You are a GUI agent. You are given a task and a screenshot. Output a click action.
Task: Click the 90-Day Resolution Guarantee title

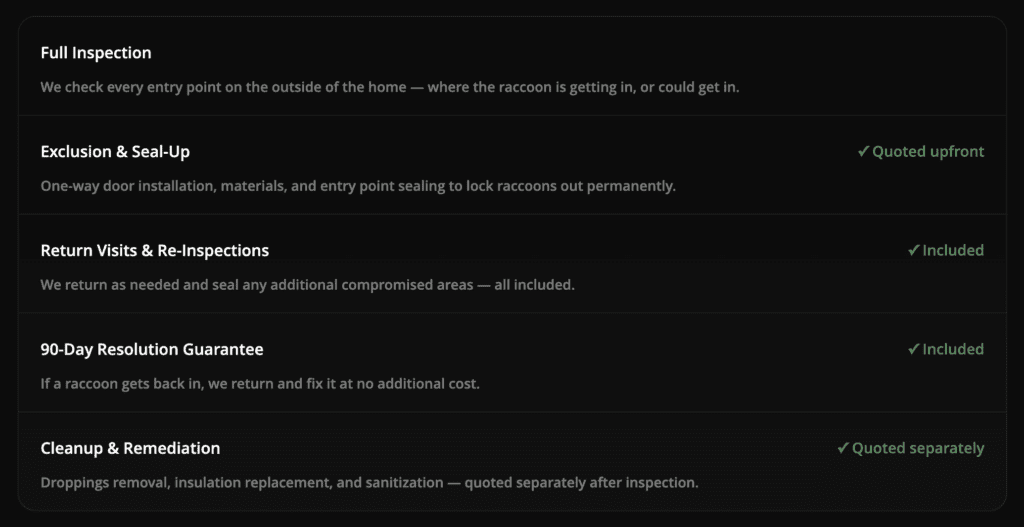pyautogui.click(x=152, y=349)
